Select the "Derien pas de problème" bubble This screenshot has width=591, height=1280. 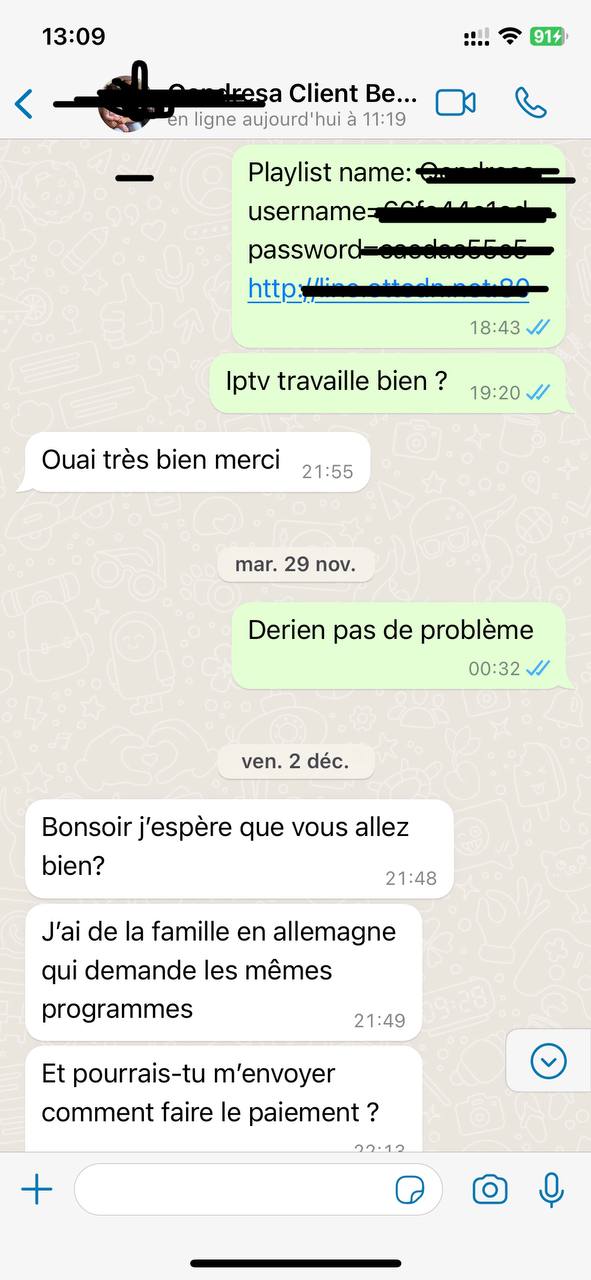[399, 646]
